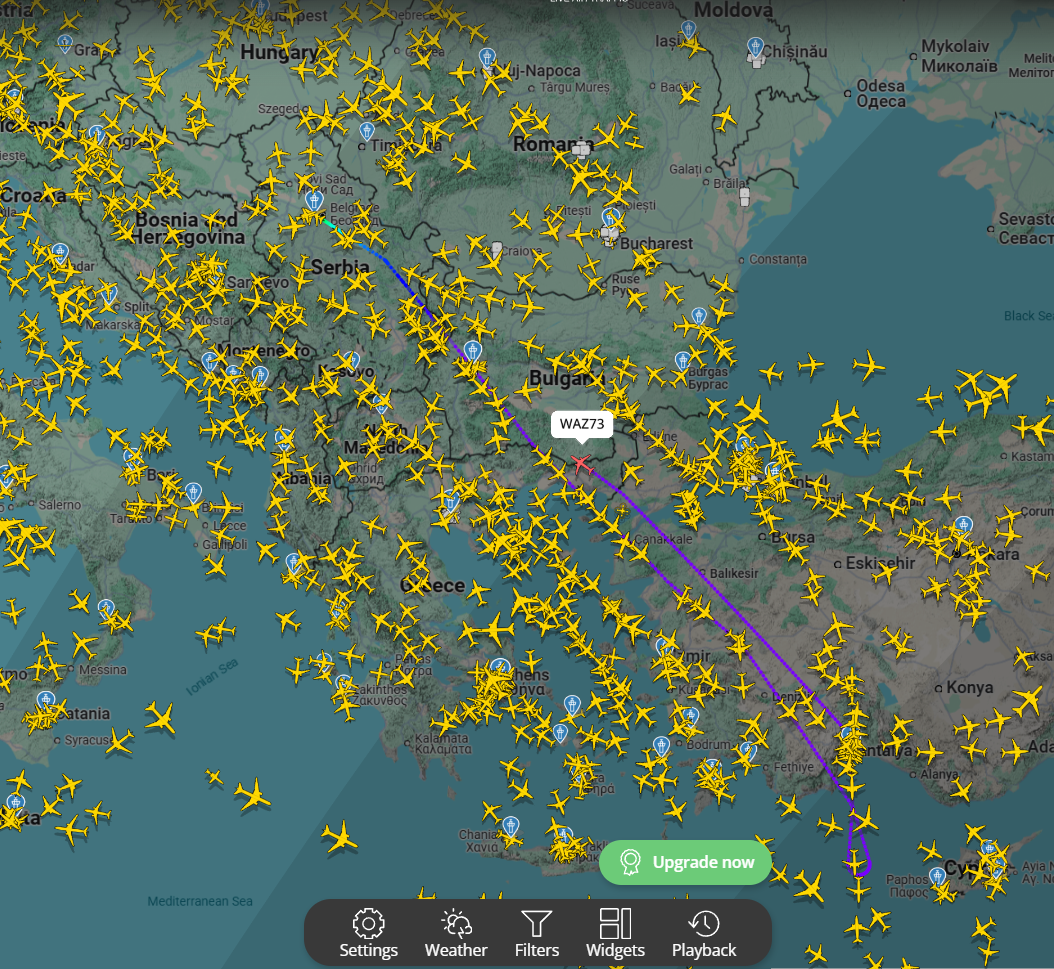Screen dimensions: 1054x969
Task: Open the Timișoara airport pin
Action: (x=367, y=131)
